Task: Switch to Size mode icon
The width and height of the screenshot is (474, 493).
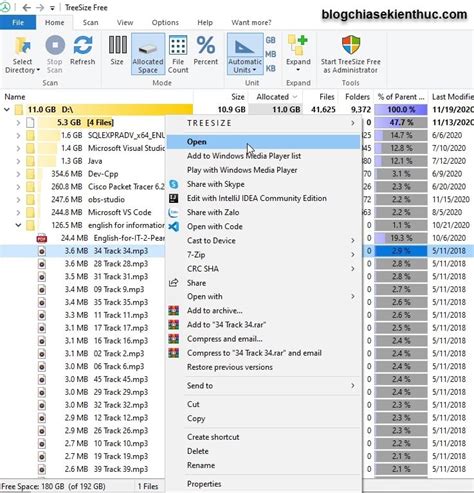Action: click(x=117, y=45)
